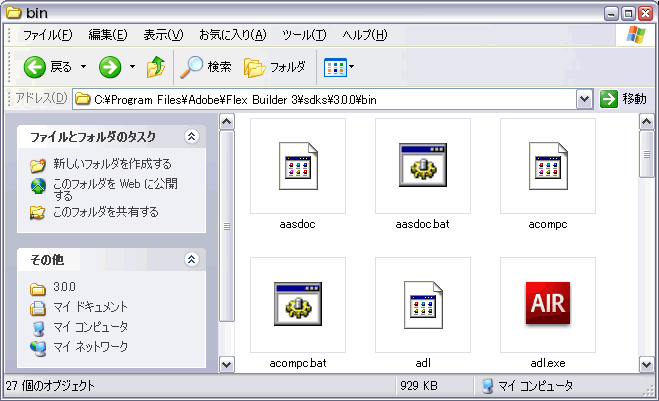
Task: Open the Forward button history dropdown
Action: pos(132,67)
